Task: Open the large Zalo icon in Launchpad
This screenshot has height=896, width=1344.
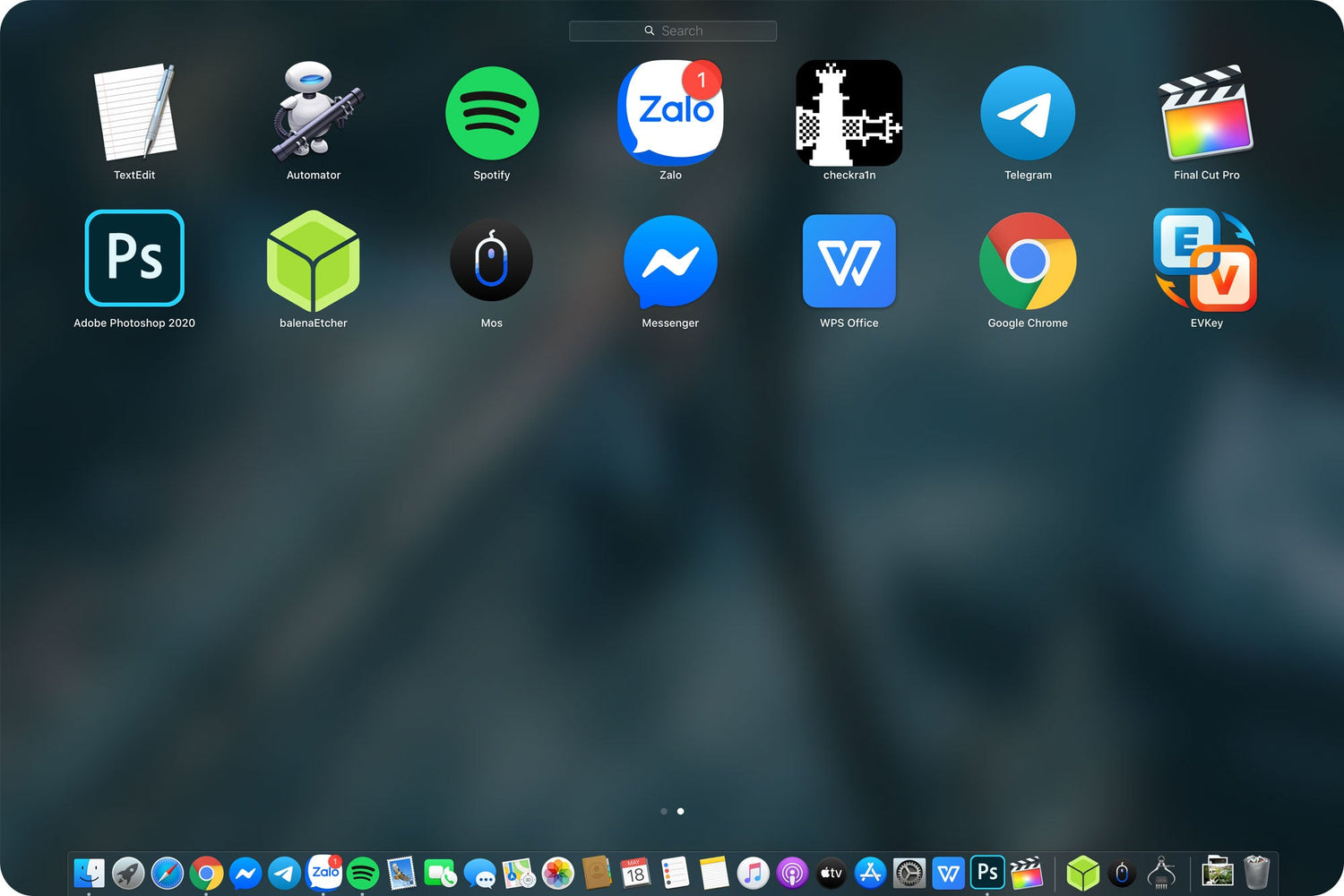Action: [670, 113]
